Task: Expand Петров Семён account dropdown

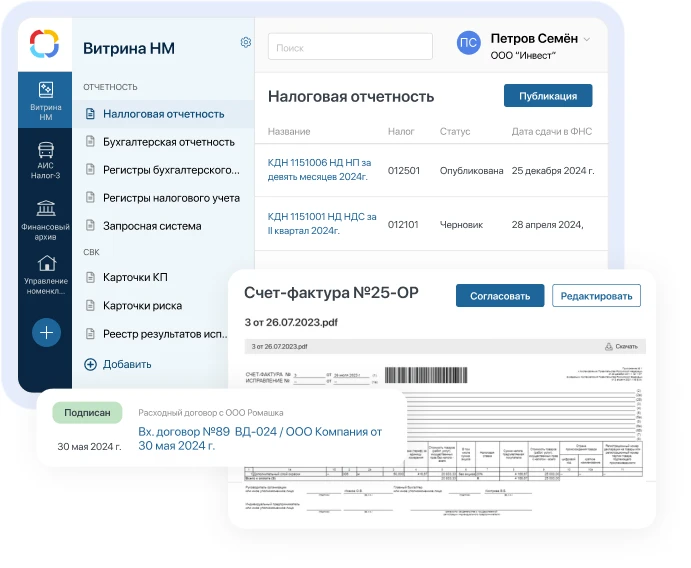Action: coord(587,39)
